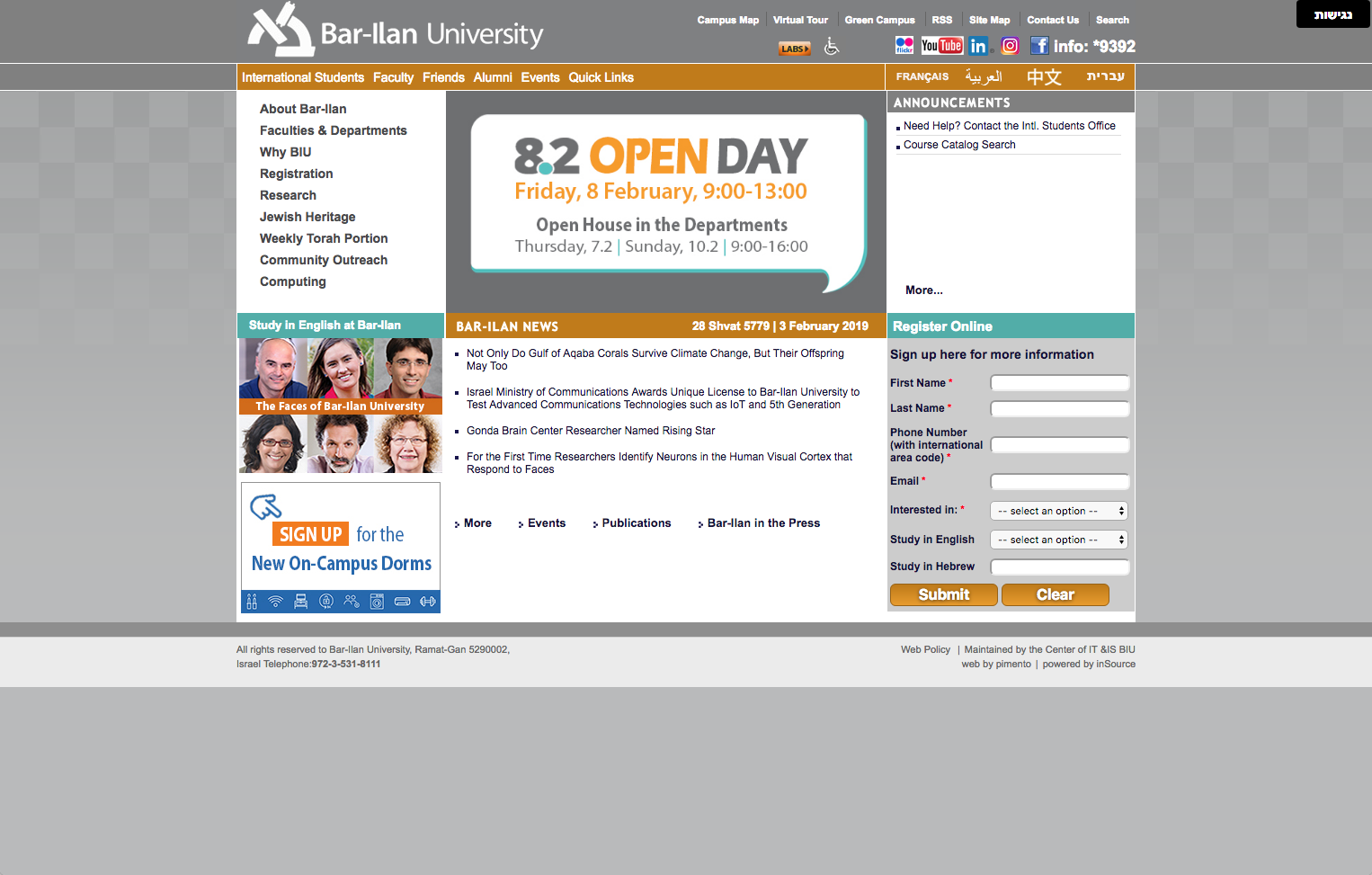Open the Green Campus link

[x=880, y=20]
